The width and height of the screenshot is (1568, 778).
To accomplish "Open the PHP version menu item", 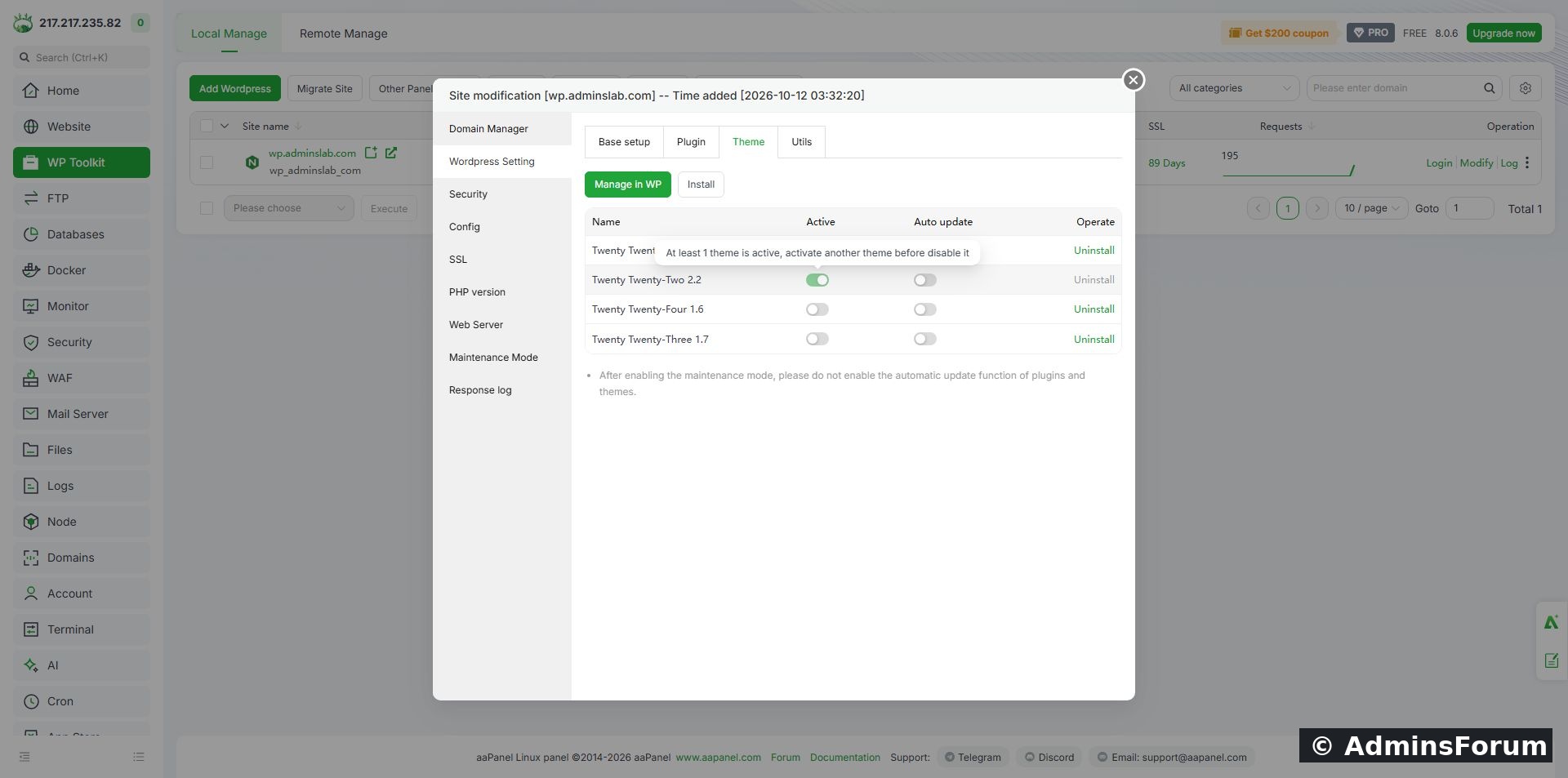I will (477, 292).
